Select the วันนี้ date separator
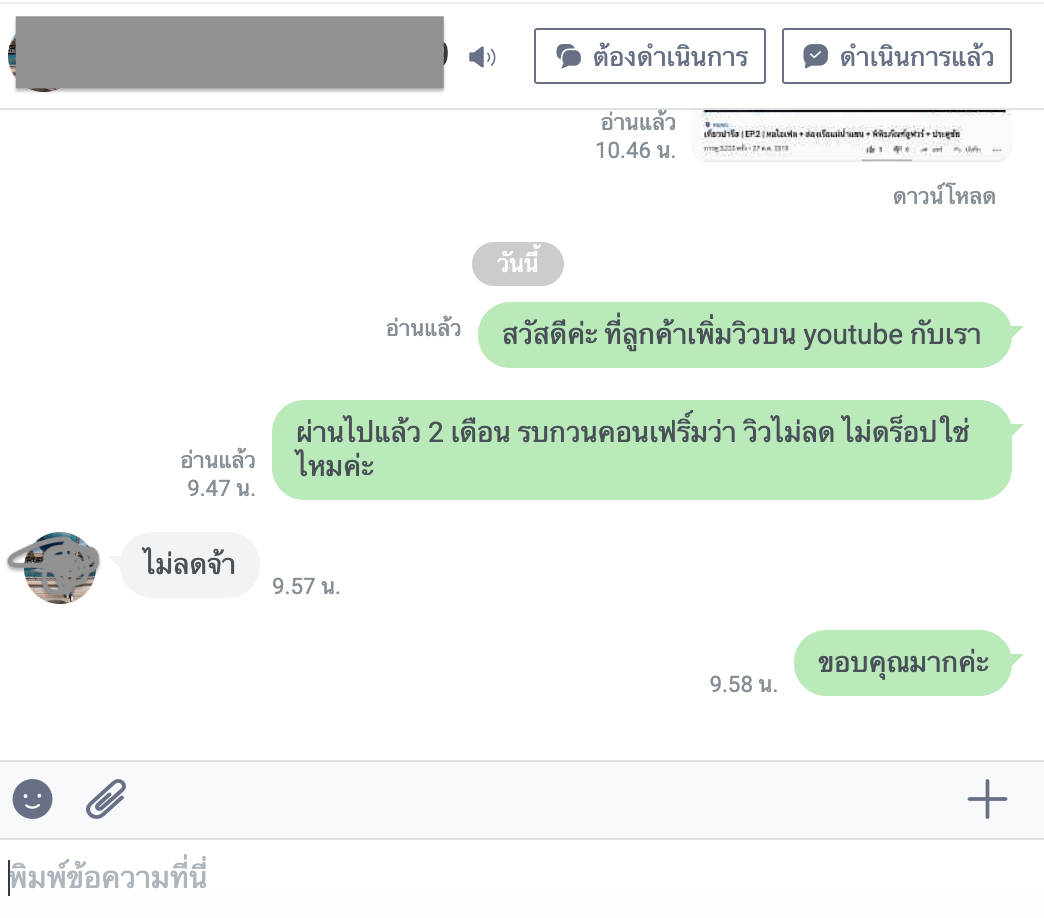 [518, 264]
